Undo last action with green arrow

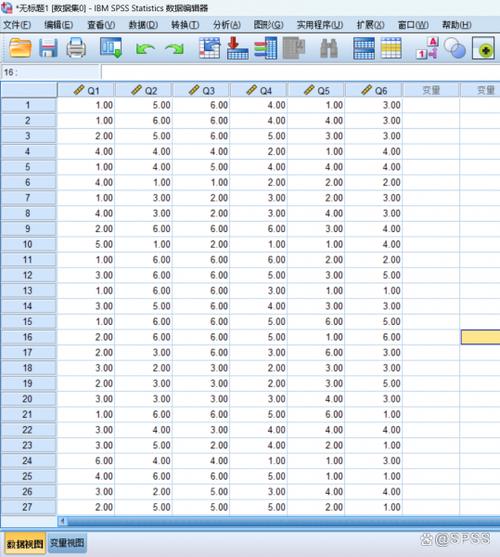pyautogui.click(x=145, y=49)
